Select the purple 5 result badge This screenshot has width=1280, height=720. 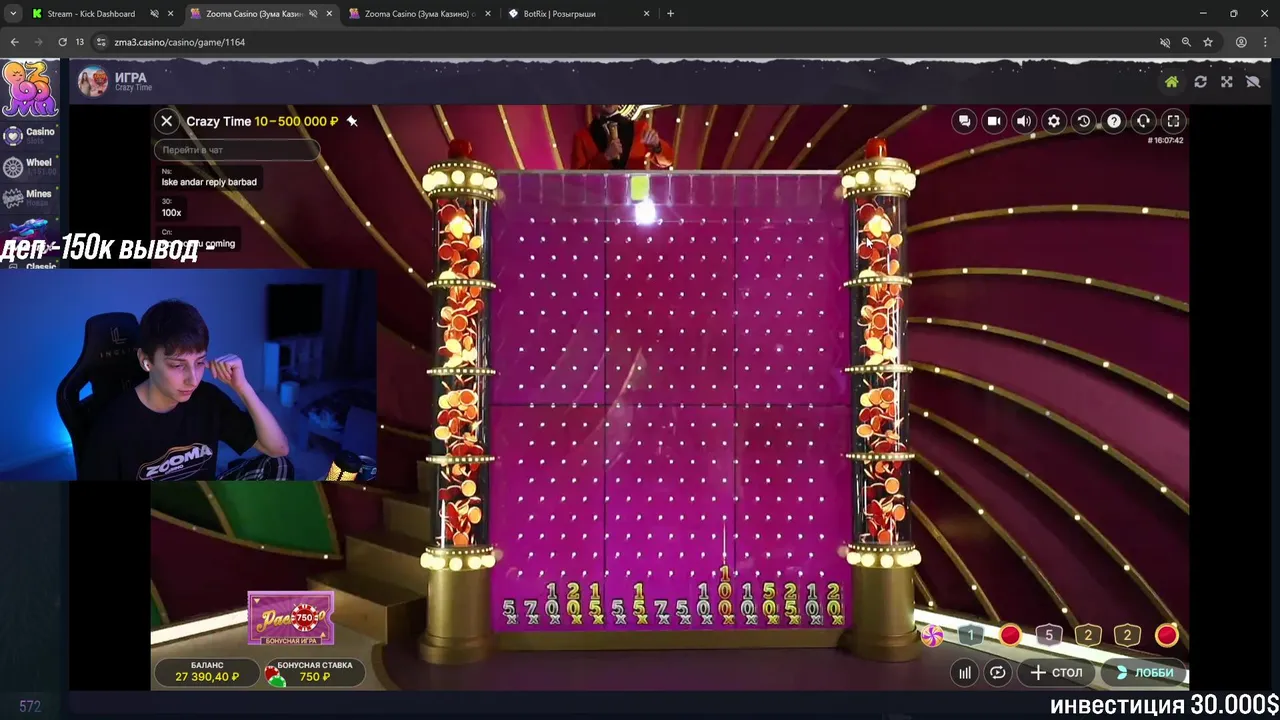click(1049, 635)
